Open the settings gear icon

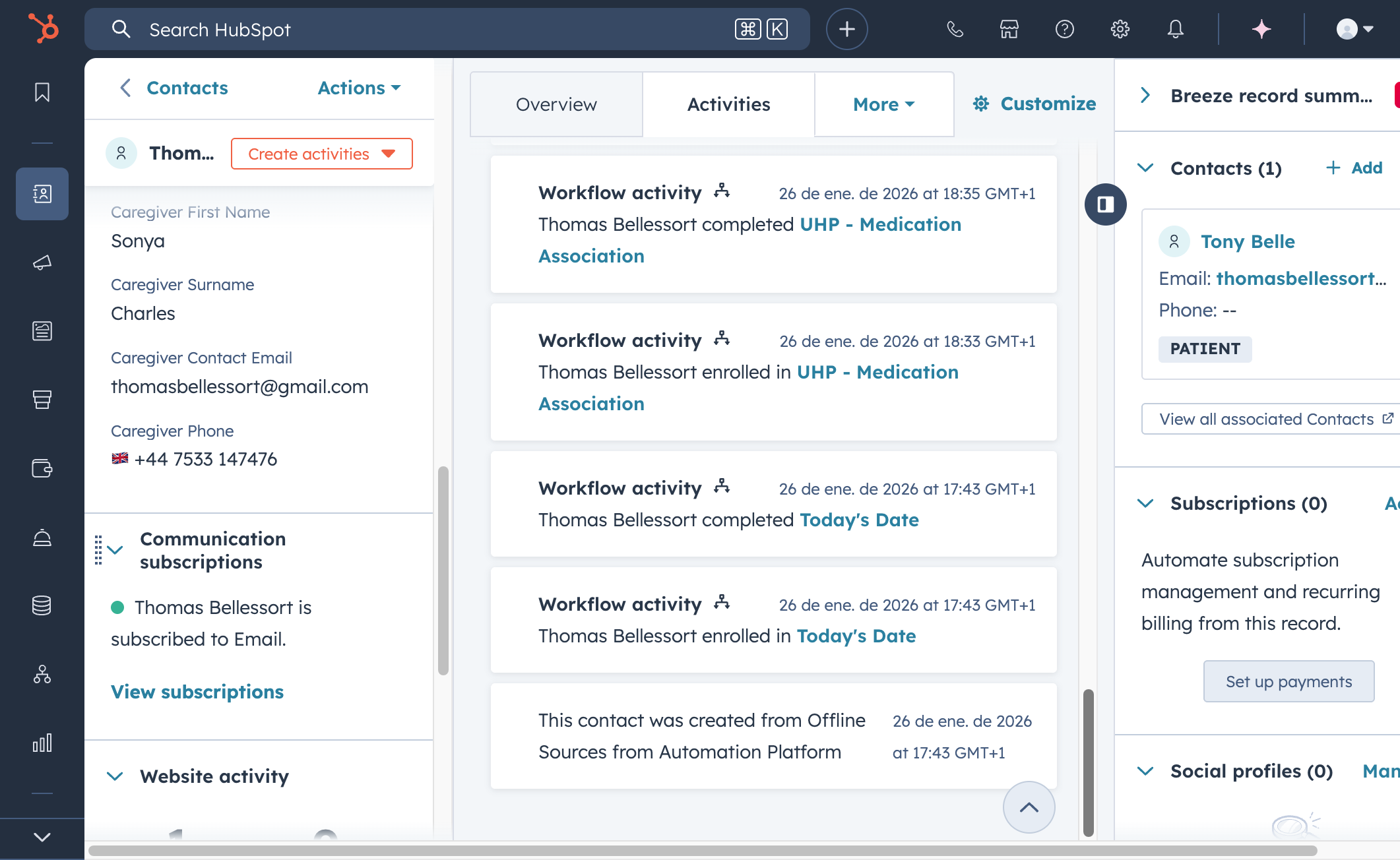[1120, 29]
